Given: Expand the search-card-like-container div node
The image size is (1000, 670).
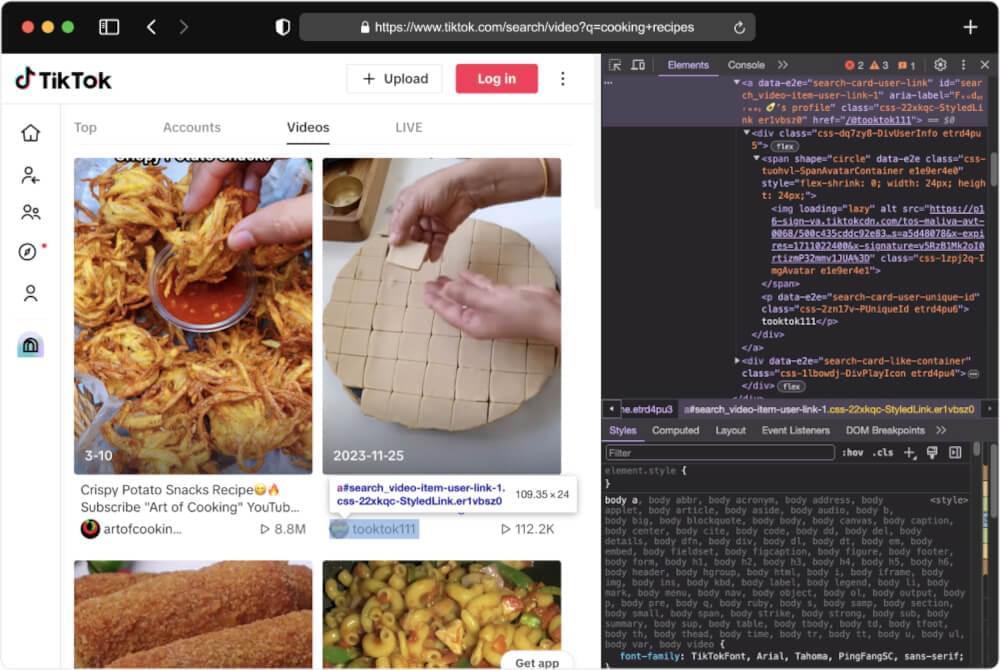Looking at the screenshot, I should pos(738,360).
